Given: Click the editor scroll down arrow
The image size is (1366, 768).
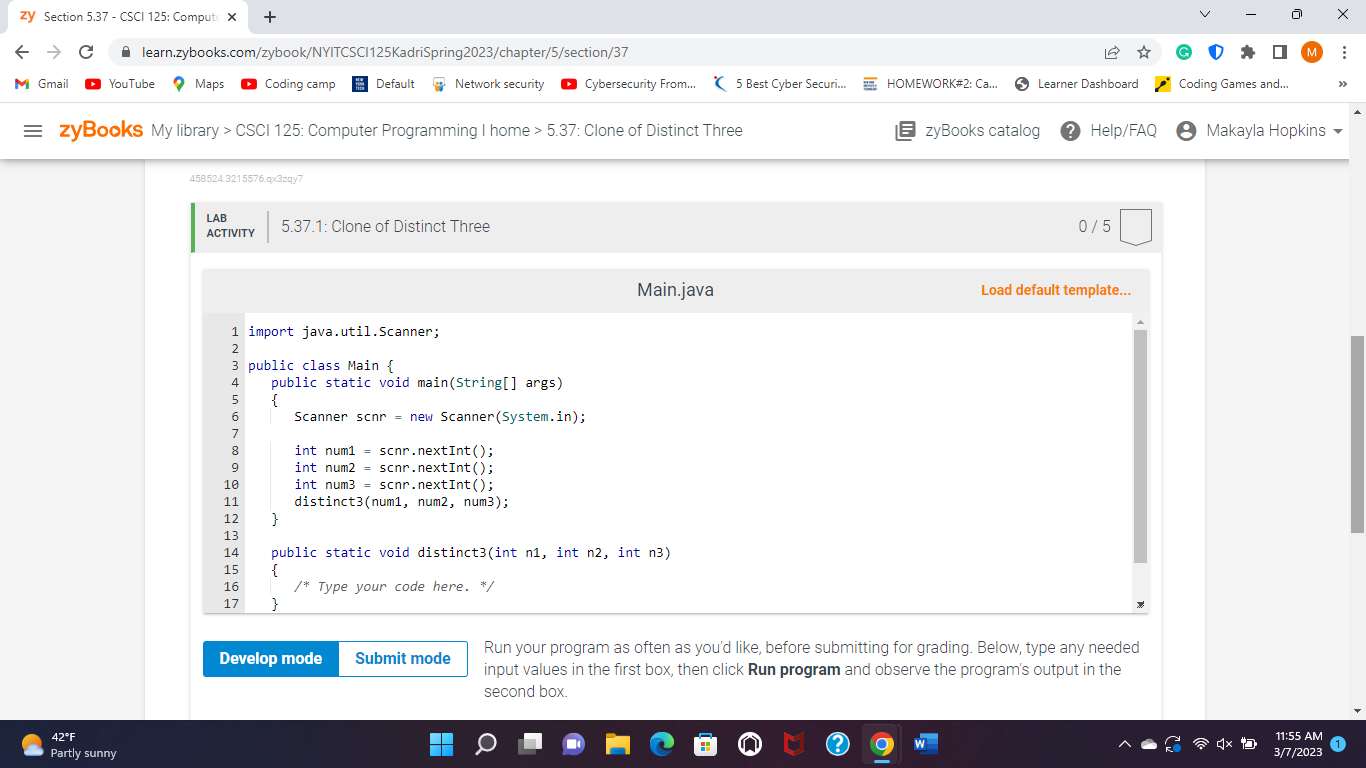Looking at the screenshot, I should (x=1141, y=605).
